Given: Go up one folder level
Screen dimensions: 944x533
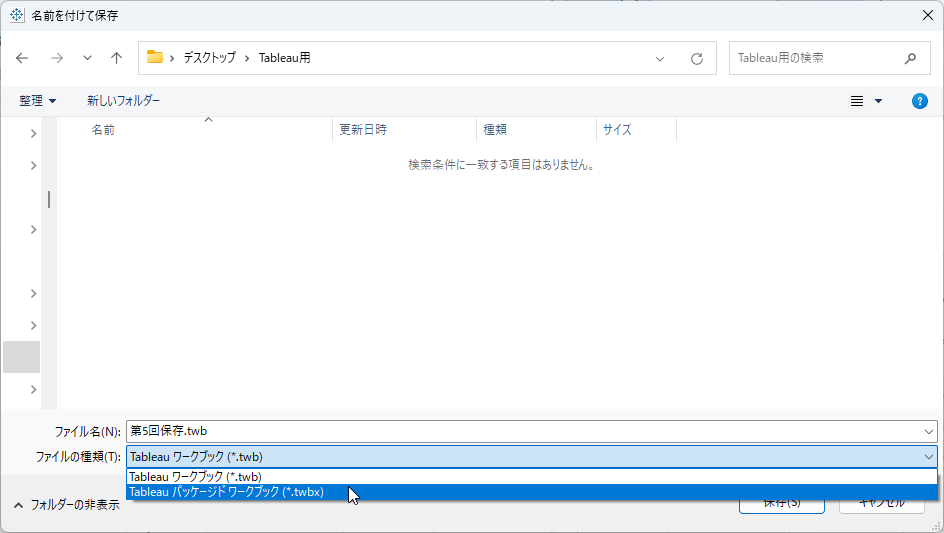Looking at the screenshot, I should [x=116, y=58].
